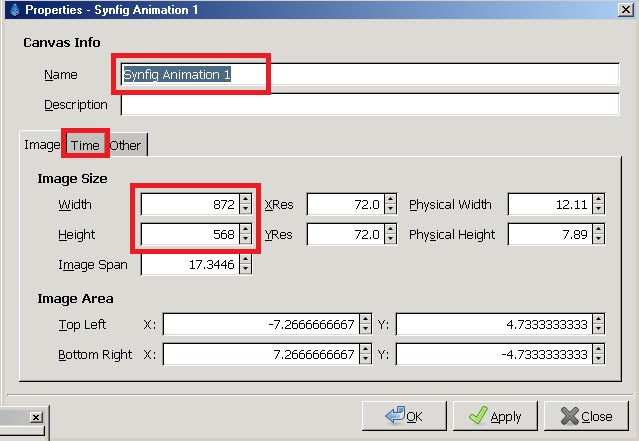
Task: Increase Physical Width with up arrow
Action: [x=598, y=199]
